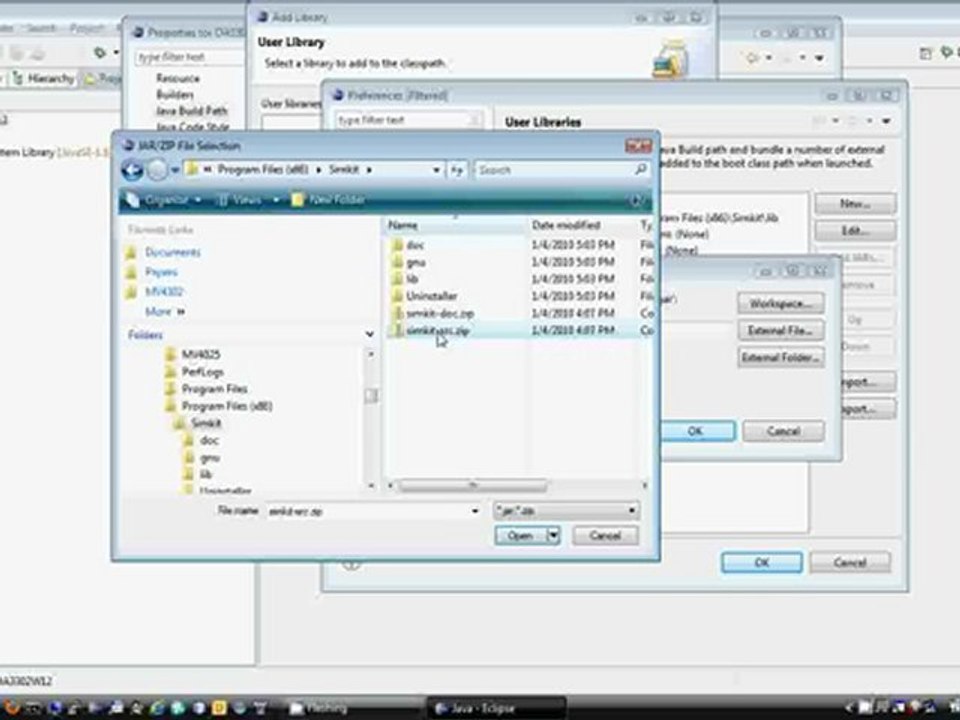The image size is (960, 720).
Task: Click Workspace... button in the background dialog
Action: point(781,304)
